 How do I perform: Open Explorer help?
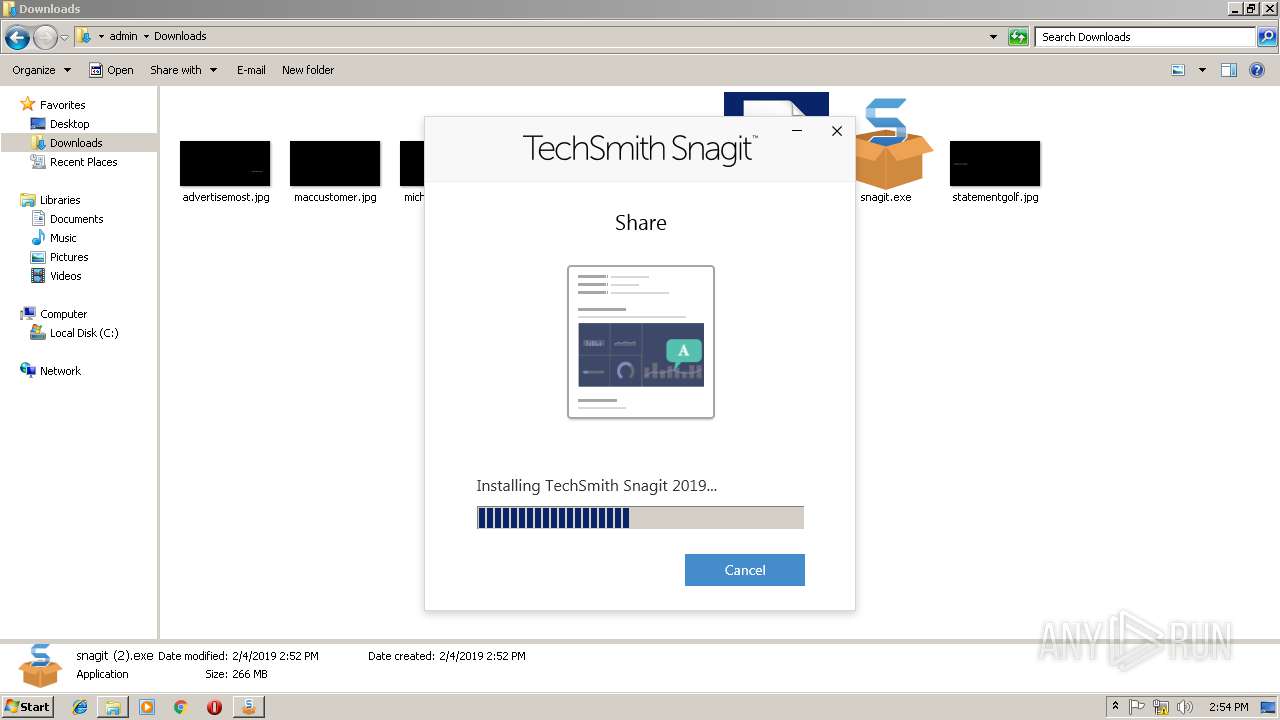pyautogui.click(x=1257, y=70)
